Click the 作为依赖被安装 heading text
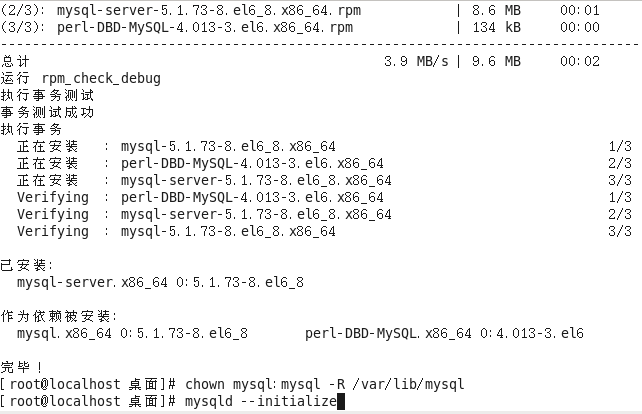642x414 pixels. click(59, 316)
